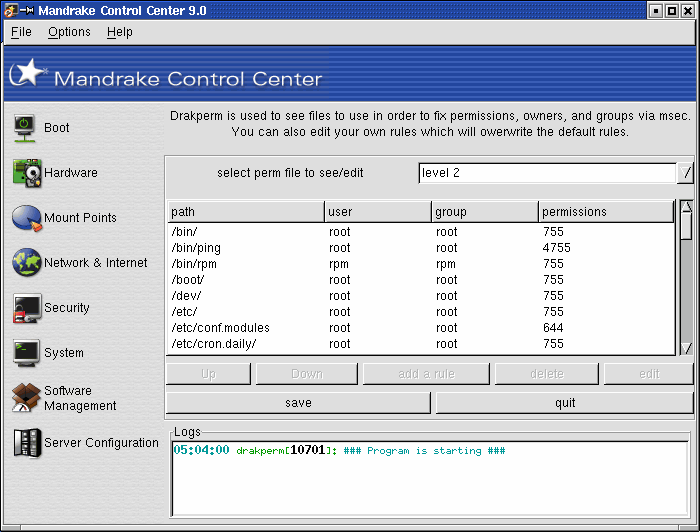Save the permission rules
700x532 pixels.
(x=298, y=403)
